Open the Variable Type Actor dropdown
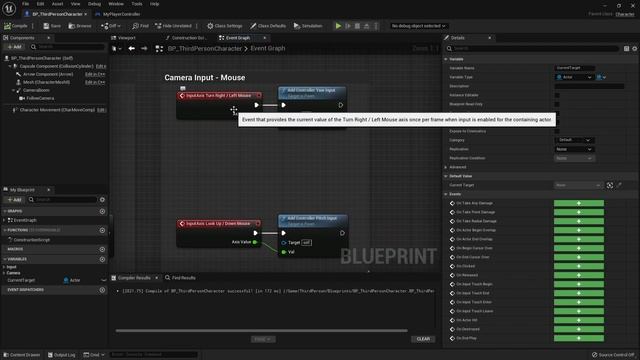 pyautogui.click(x=574, y=77)
